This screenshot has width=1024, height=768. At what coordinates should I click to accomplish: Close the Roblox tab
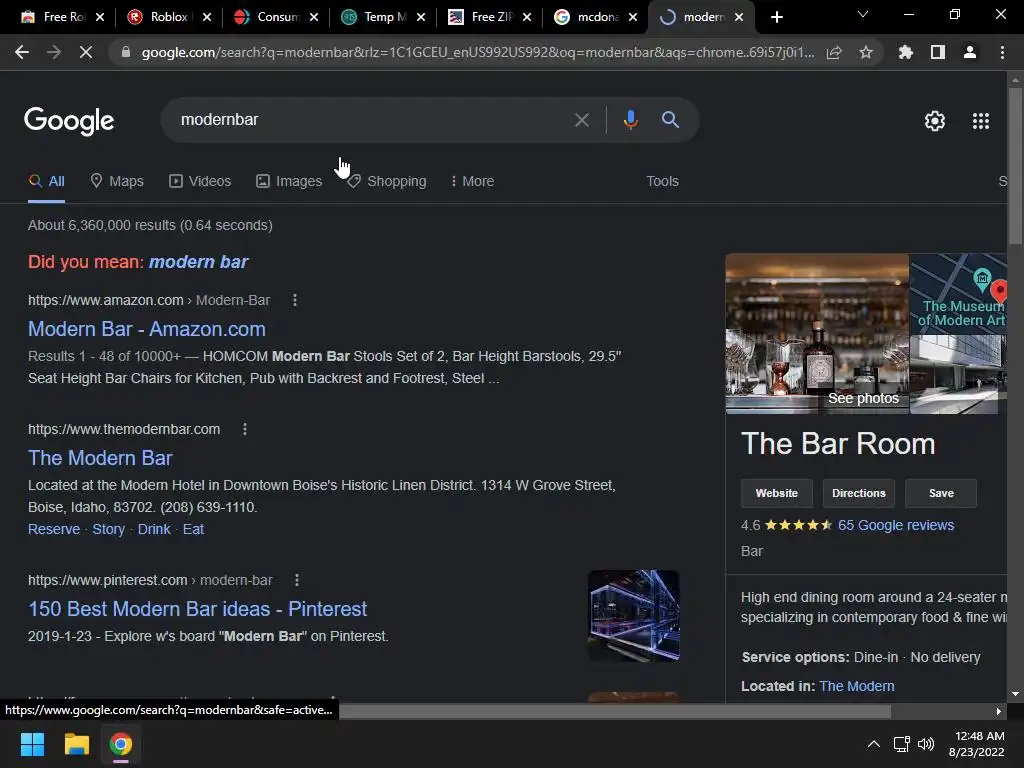[207, 17]
